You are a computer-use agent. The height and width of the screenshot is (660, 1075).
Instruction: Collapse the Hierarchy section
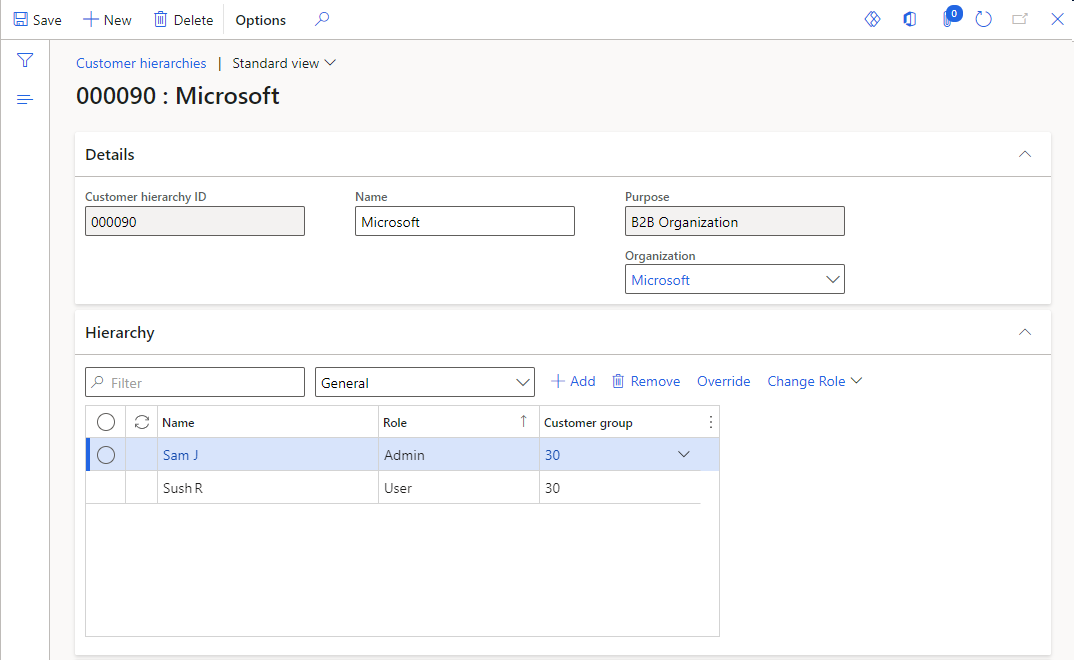coord(1024,332)
